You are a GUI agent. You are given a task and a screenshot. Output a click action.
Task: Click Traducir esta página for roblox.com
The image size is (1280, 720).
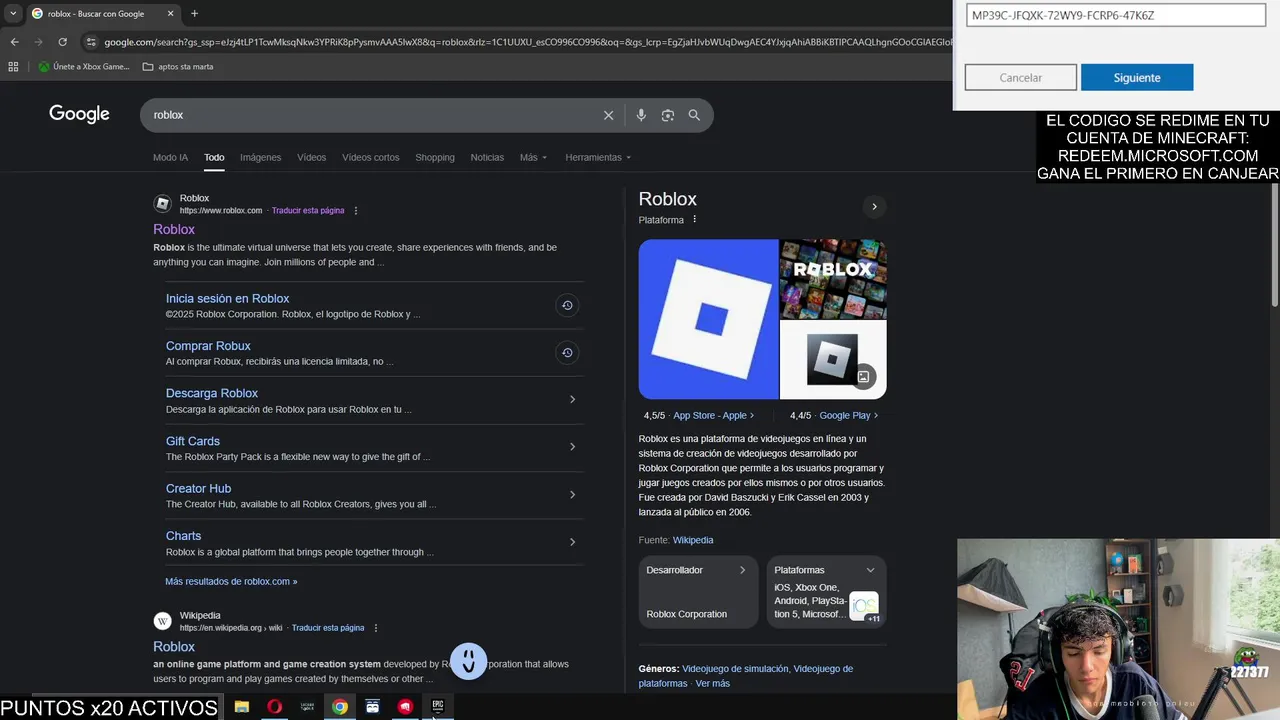308,211
